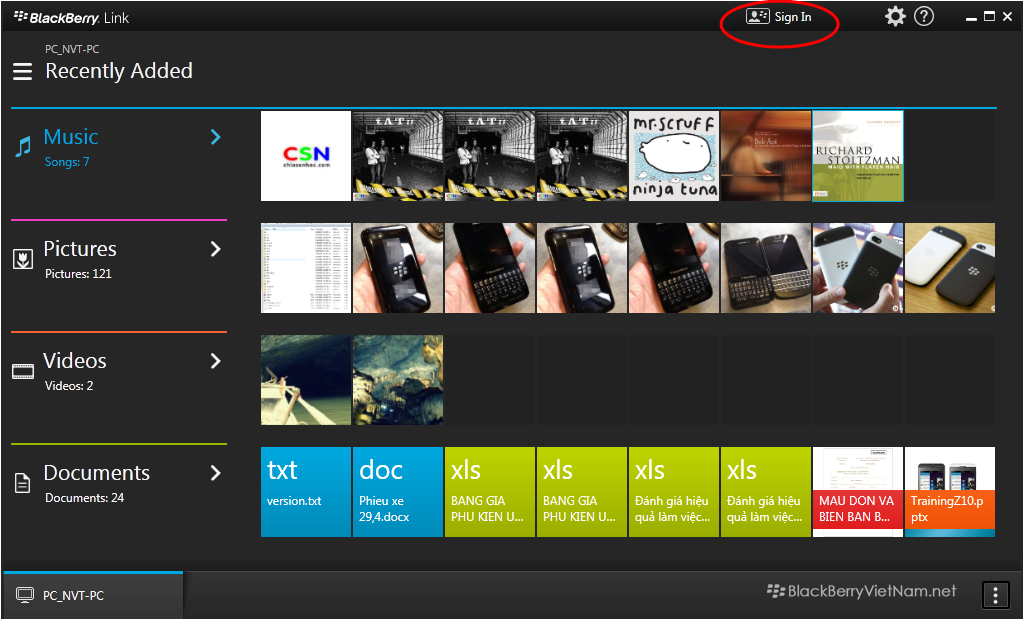The width and height of the screenshot is (1024, 620).
Task: Click the Music note icon
Action: 22,148
